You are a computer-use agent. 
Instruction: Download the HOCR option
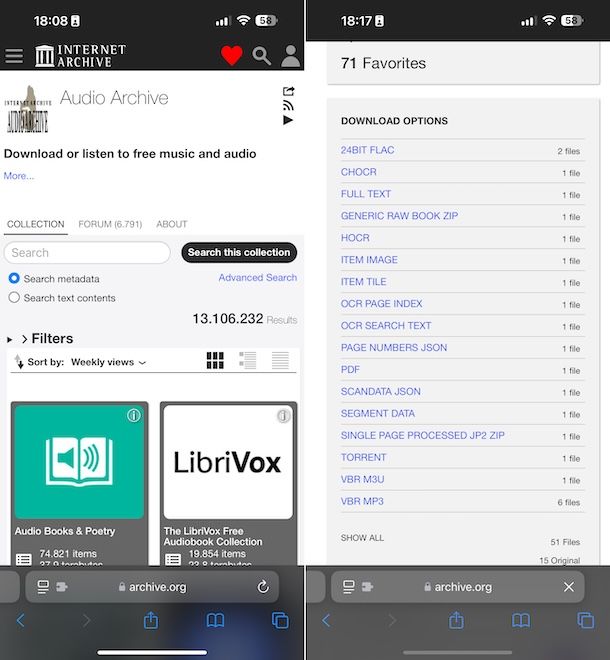tap(355, 237)
